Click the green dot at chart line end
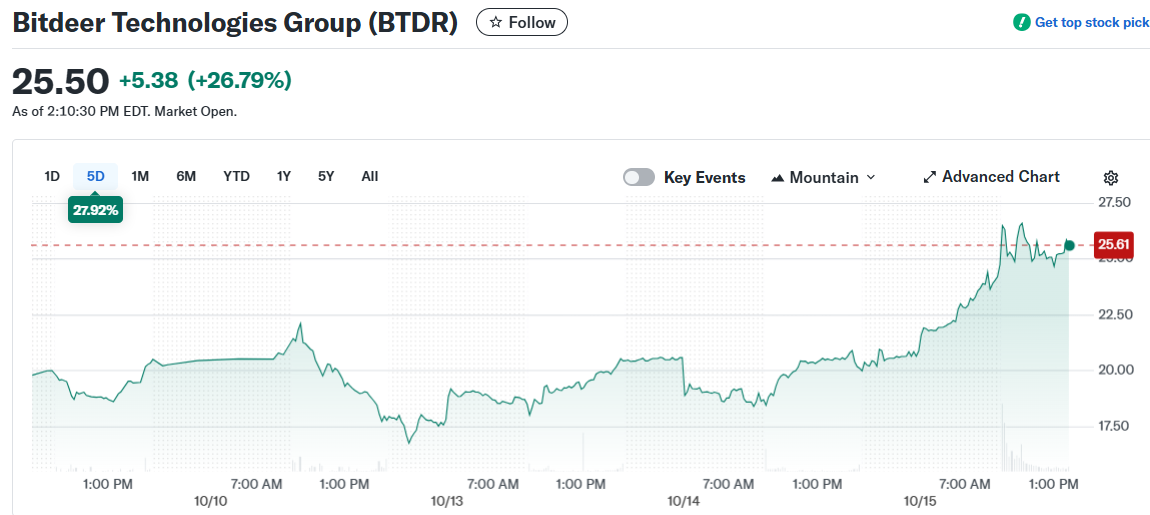 [1069, 245]
